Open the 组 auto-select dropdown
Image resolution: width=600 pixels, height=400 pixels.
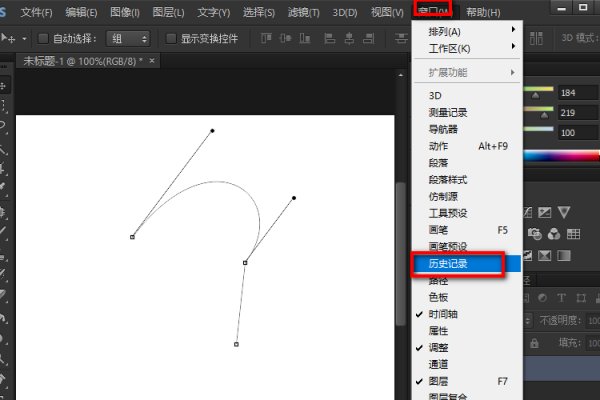click(x=128, y=38)
